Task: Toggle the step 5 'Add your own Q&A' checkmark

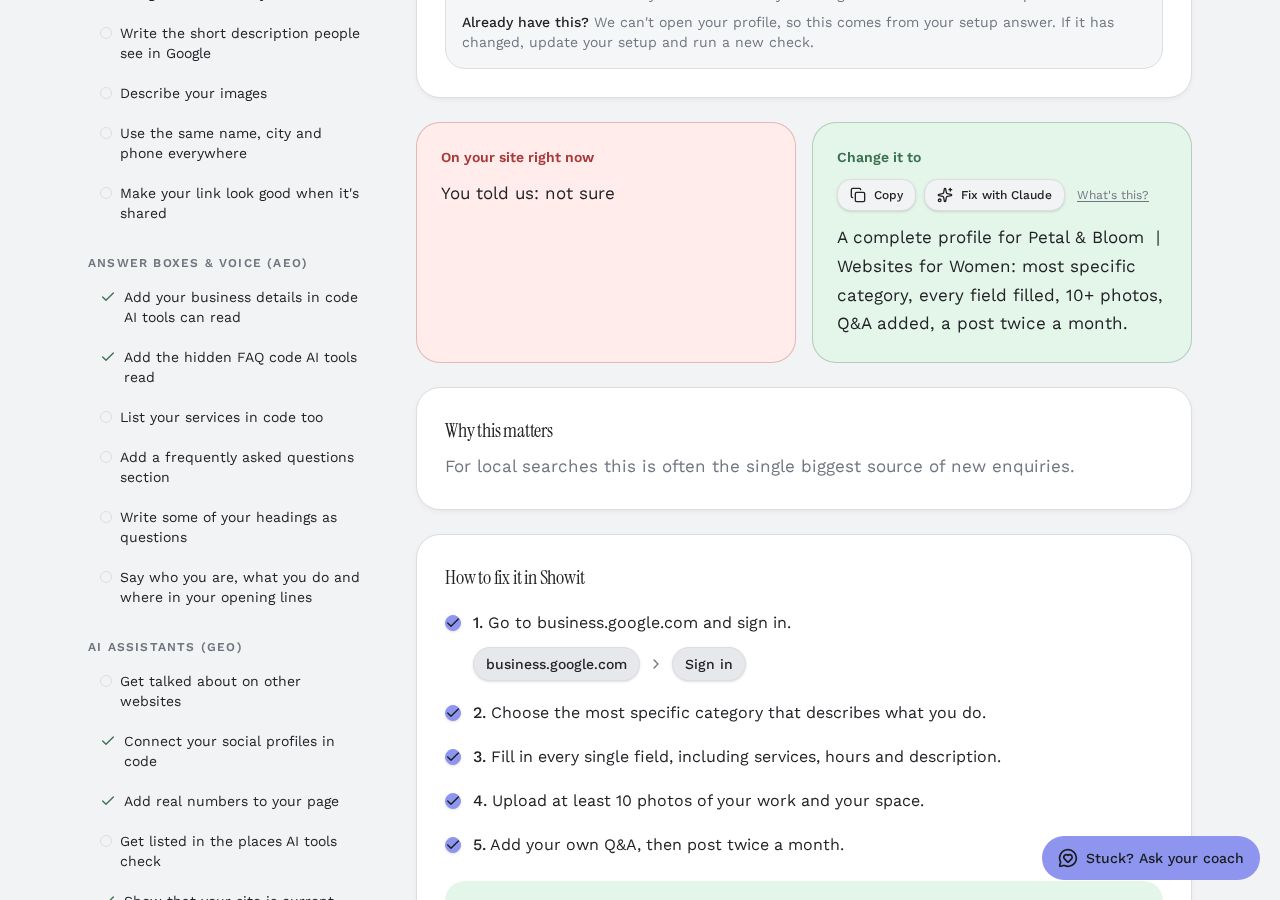Action: [x=453, y=845]
